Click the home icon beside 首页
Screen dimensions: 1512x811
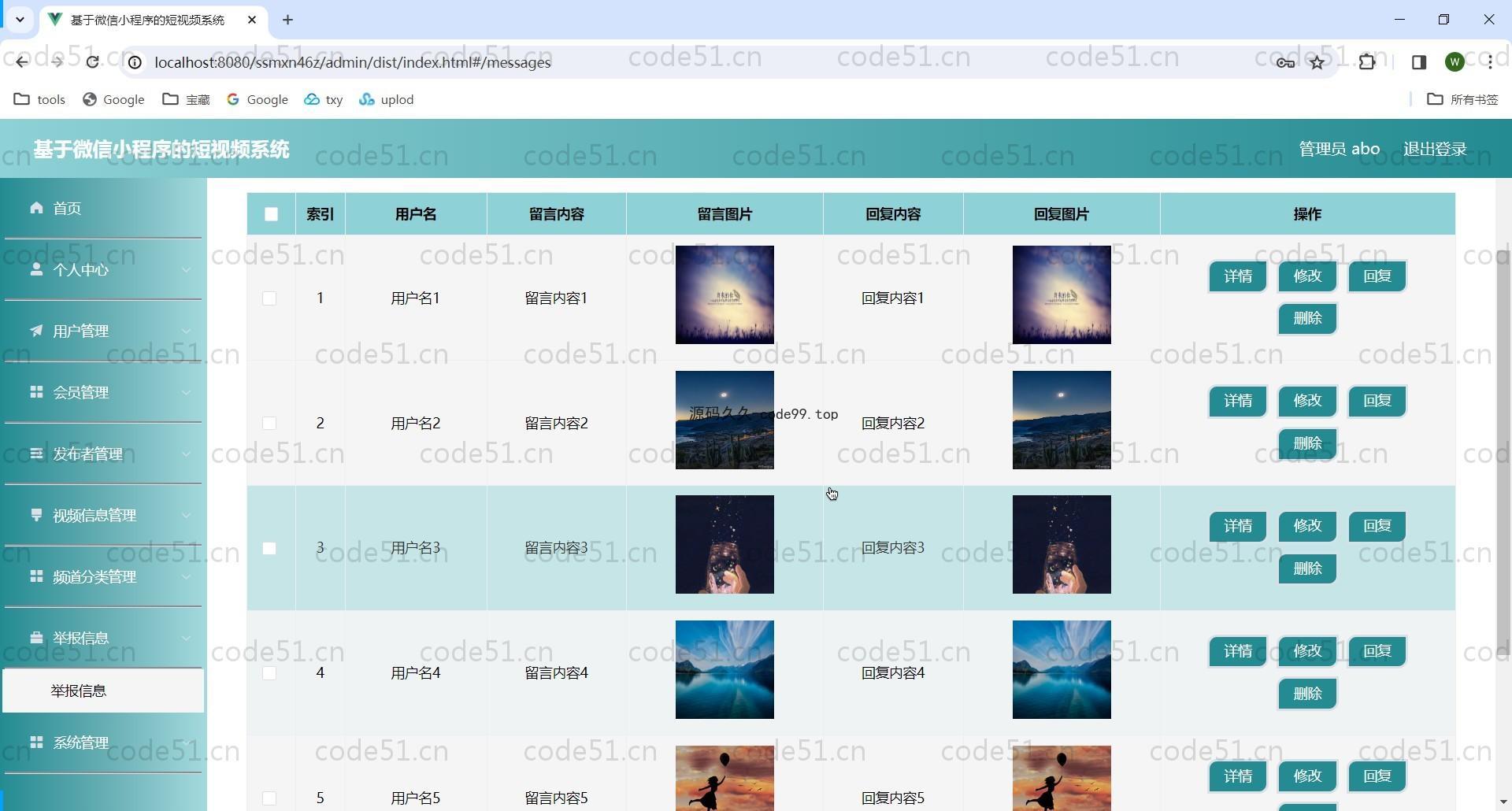[x=36, y=208]
